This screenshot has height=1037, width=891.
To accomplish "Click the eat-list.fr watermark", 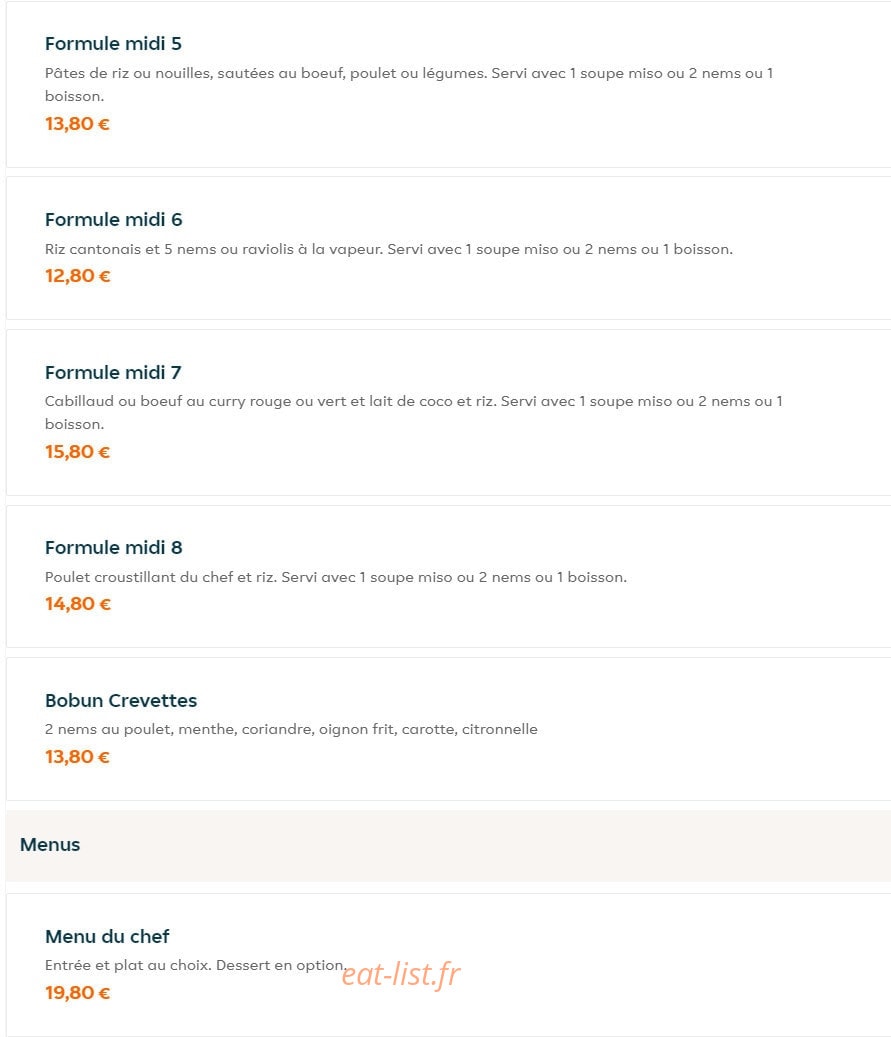I will click(401, 974).
